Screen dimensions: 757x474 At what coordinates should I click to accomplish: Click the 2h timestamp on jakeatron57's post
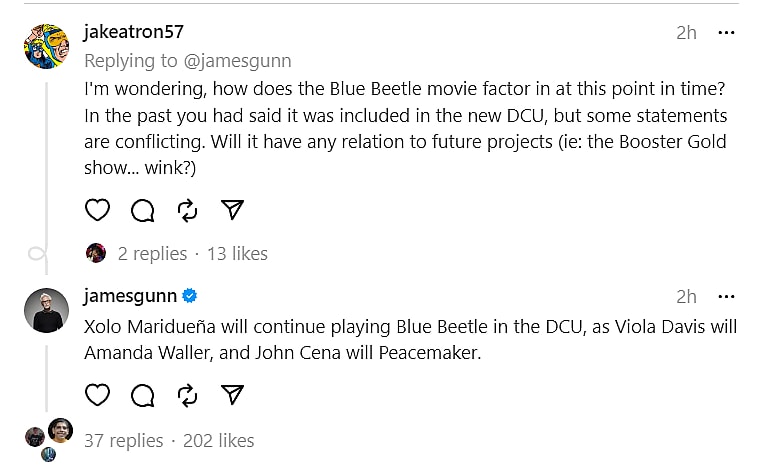pos(686,32)
